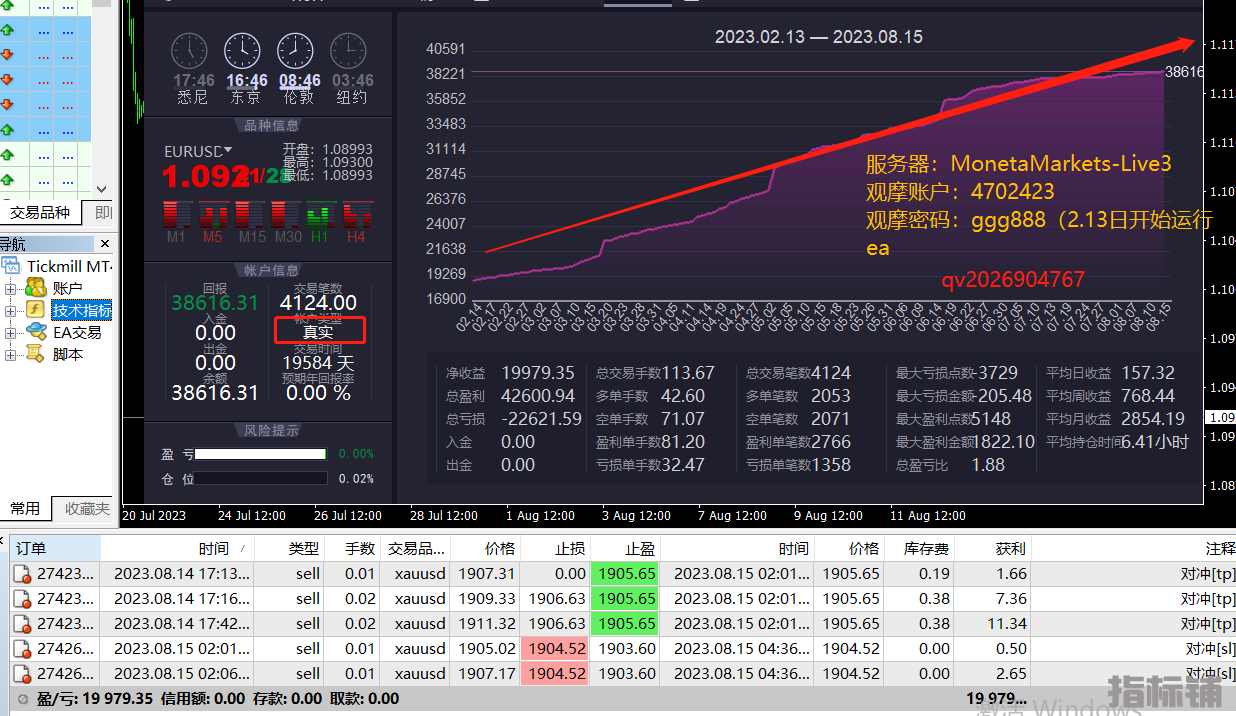
Task: Expand the 技术指标 tree node
Action: pyautogui.click(x=11, y=311)
